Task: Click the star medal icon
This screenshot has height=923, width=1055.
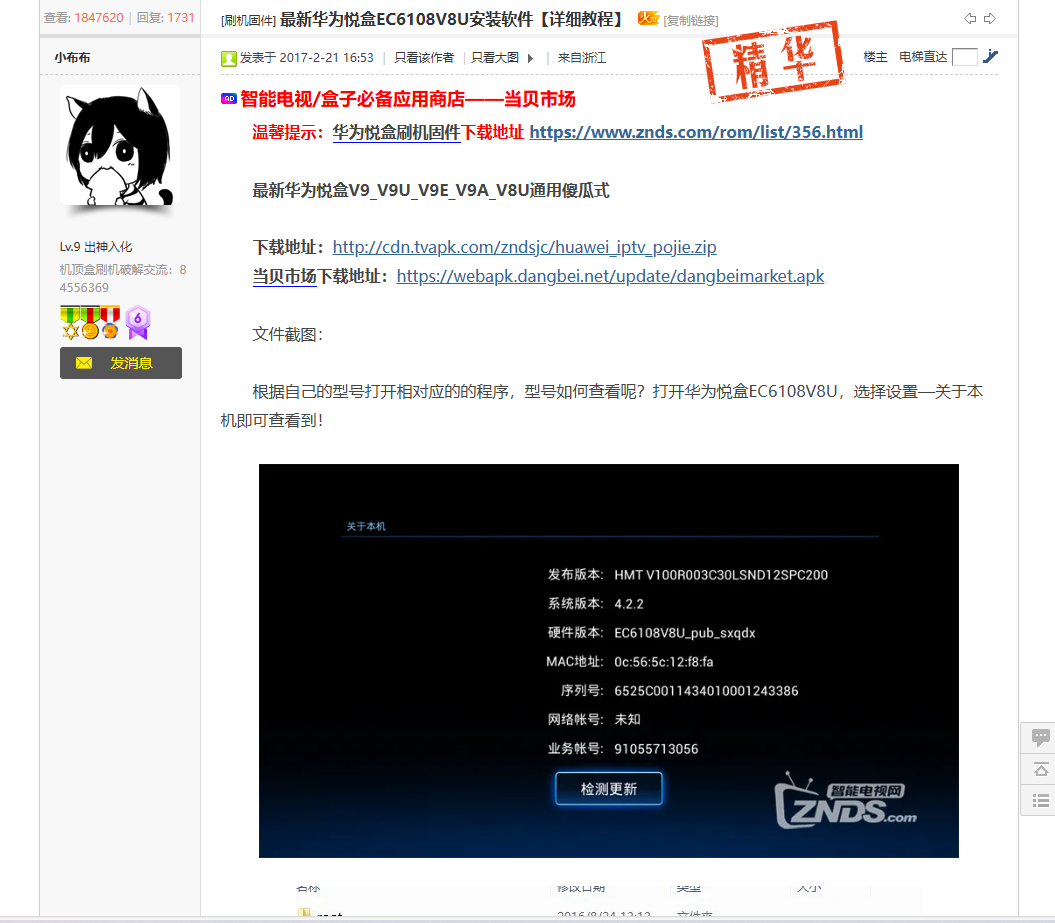Action: coord(70,323)
